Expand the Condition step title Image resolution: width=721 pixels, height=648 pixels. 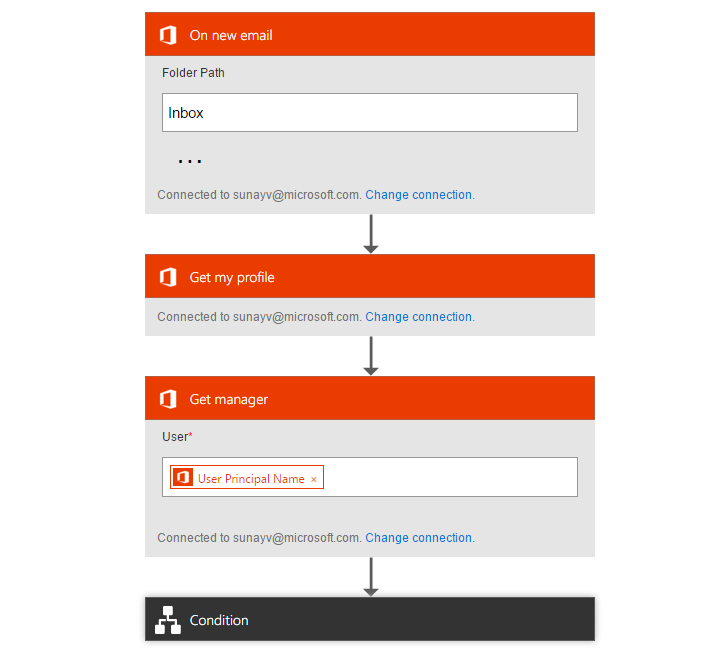click(219, 620)
